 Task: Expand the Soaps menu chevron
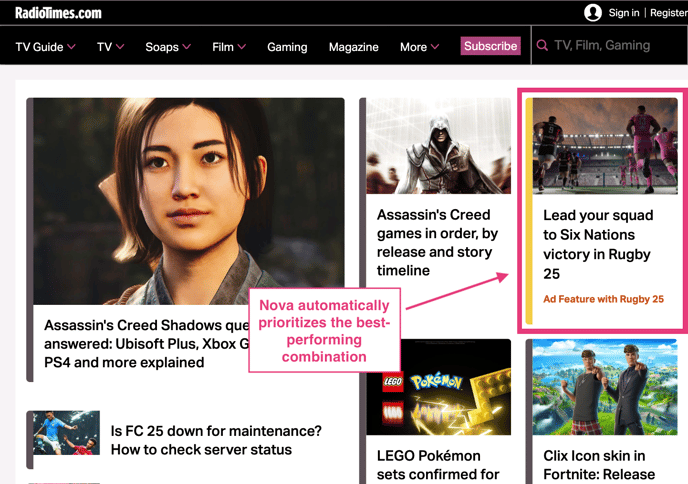click(186, 47)
